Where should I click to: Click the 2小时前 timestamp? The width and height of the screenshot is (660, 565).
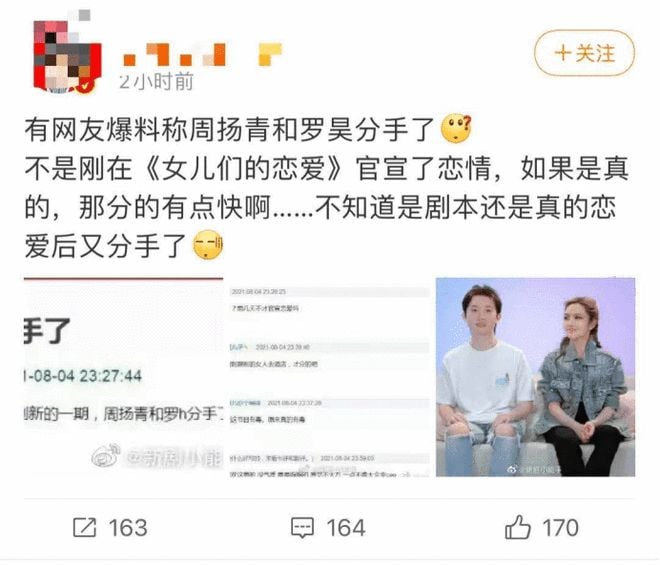156,81
